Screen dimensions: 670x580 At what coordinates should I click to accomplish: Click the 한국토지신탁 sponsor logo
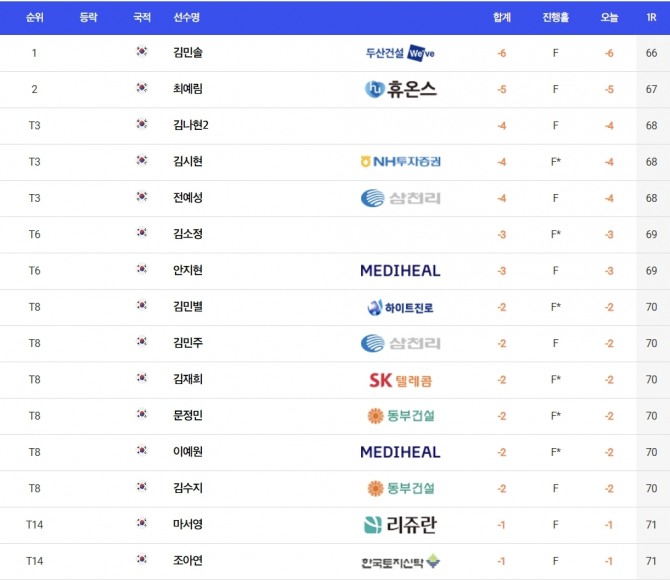point(400,561)
